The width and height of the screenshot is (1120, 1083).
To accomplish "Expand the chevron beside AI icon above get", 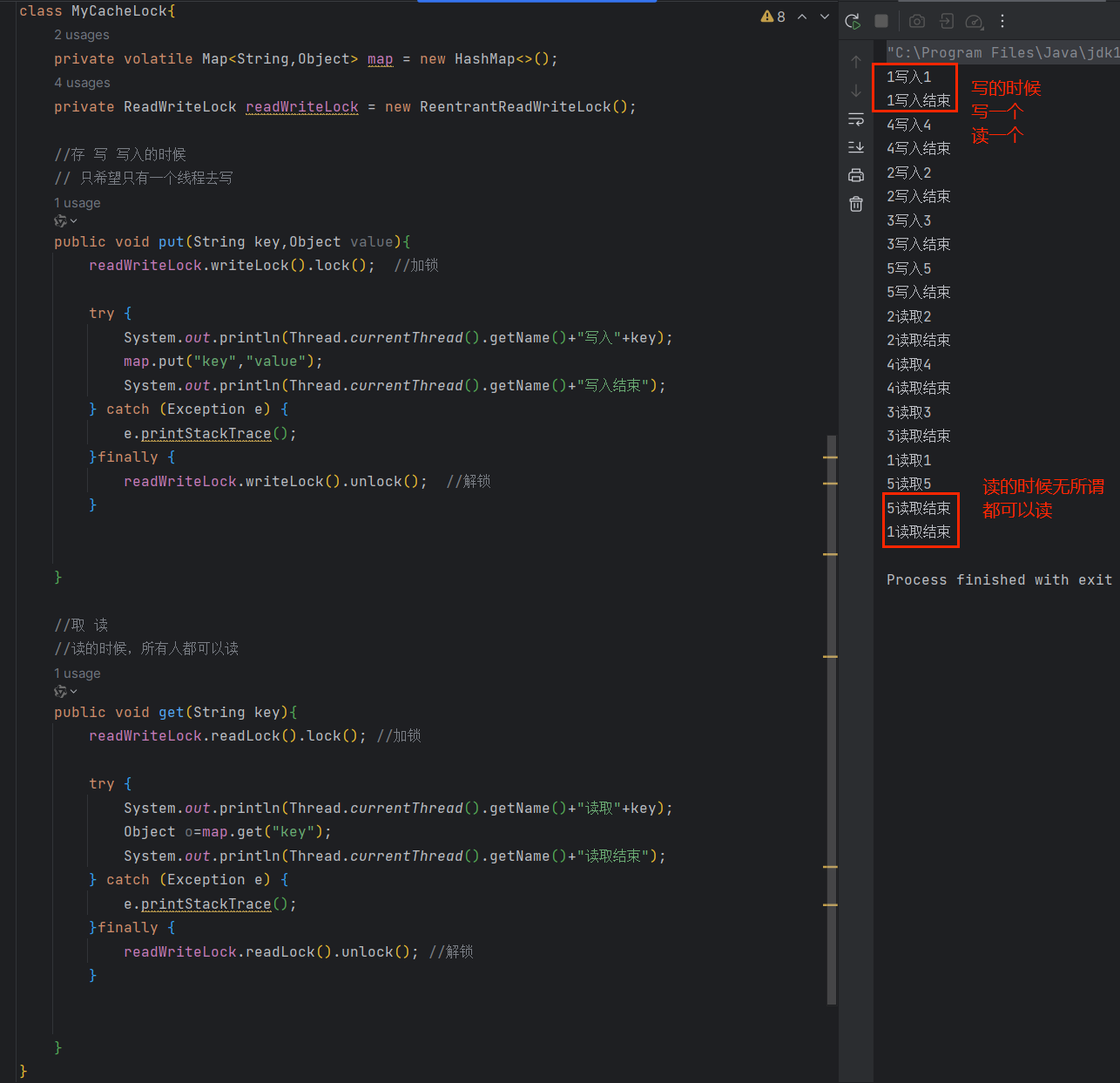I will (74, 692).
